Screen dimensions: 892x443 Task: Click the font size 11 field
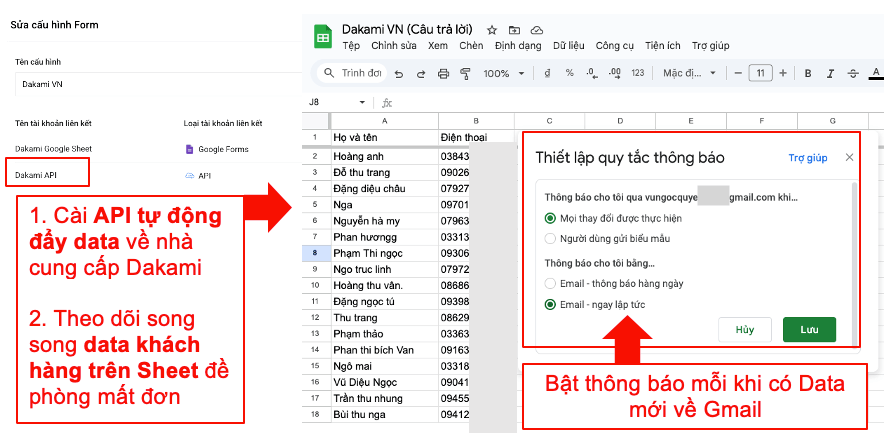pos(761,73)
